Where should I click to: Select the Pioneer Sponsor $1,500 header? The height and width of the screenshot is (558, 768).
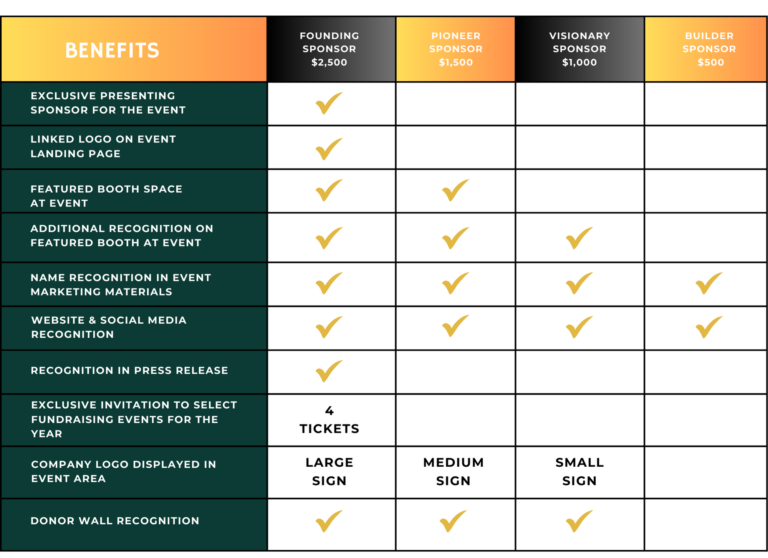(455, 49)
